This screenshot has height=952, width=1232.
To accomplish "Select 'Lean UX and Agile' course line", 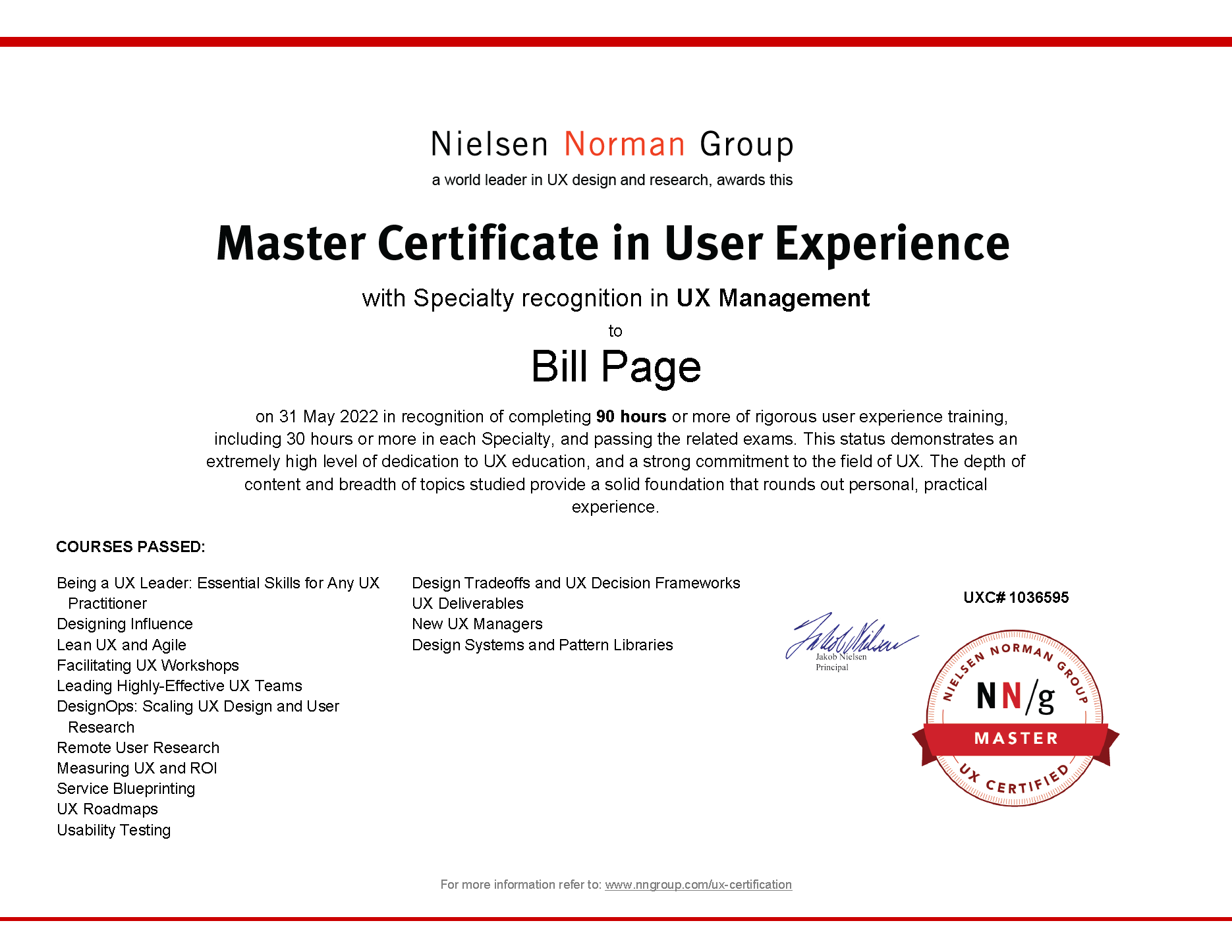I will pyautogui.click(x=121, y=645).
